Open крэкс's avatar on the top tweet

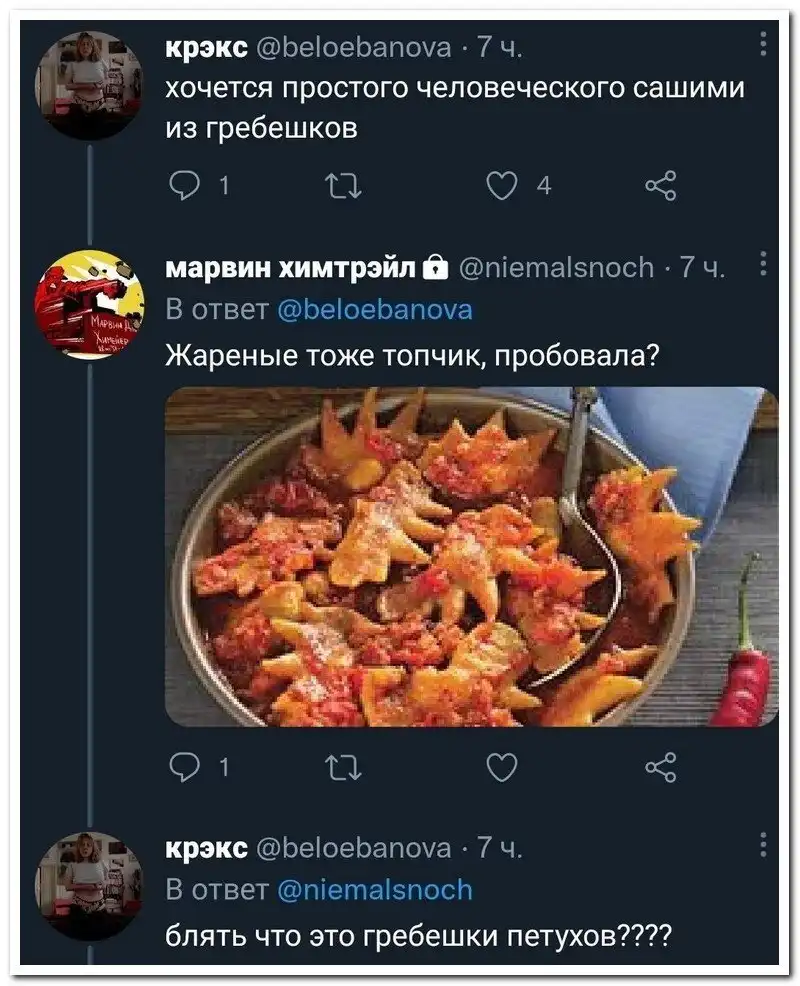(89, 85)
